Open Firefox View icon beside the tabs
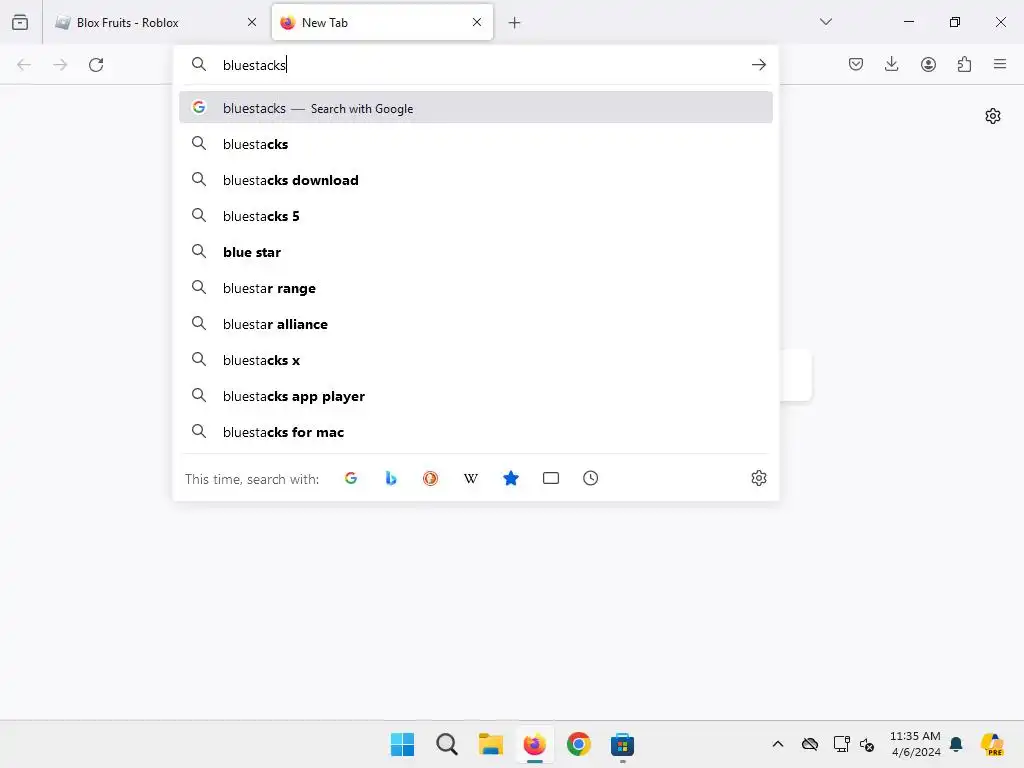This screenshot has width=1024, height=768. click(20, 22)
